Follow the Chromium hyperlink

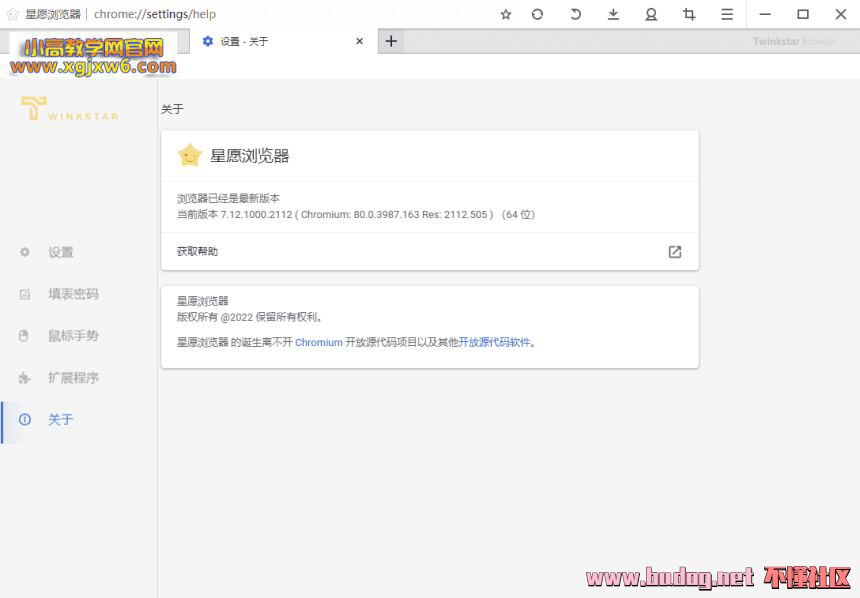coord(319,342)
